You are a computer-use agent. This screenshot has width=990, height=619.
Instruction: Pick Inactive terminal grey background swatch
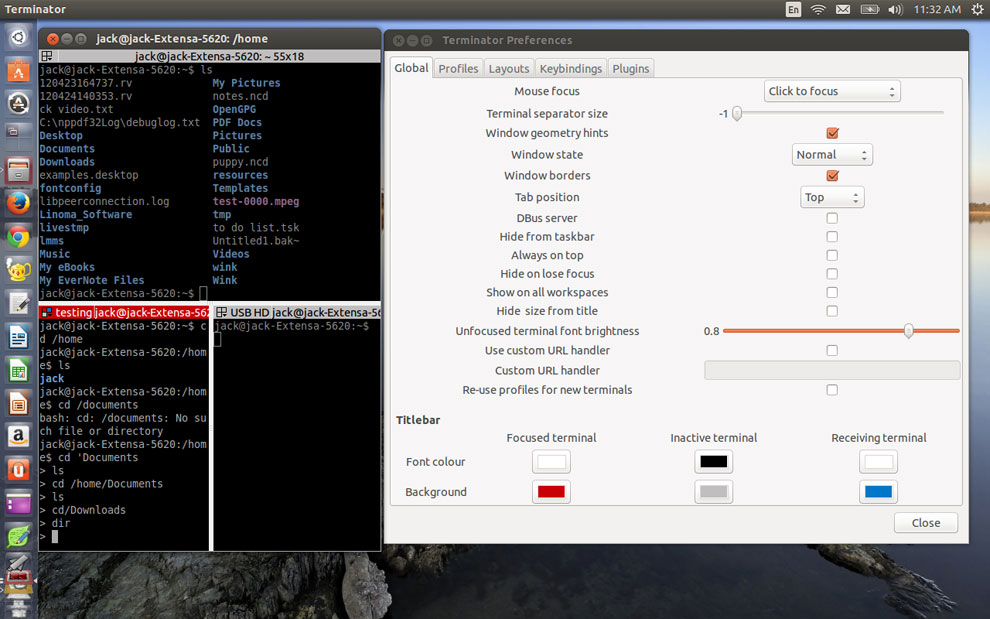[713, 492]
